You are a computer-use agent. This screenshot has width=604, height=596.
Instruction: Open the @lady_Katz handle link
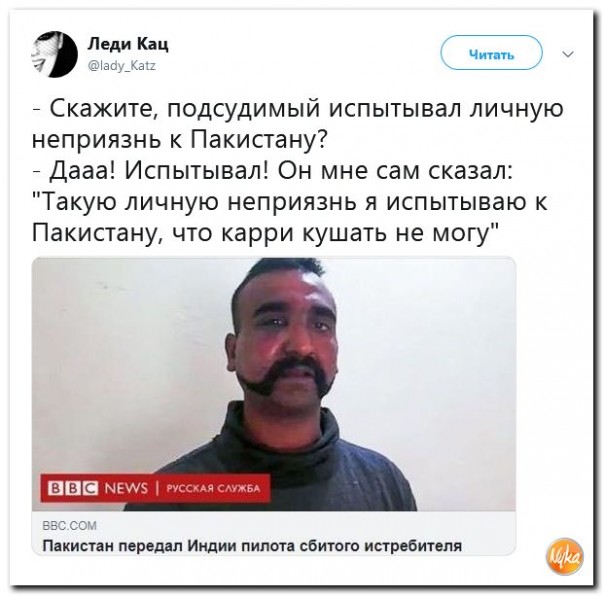pyautogui.click(x=122, y=66)
